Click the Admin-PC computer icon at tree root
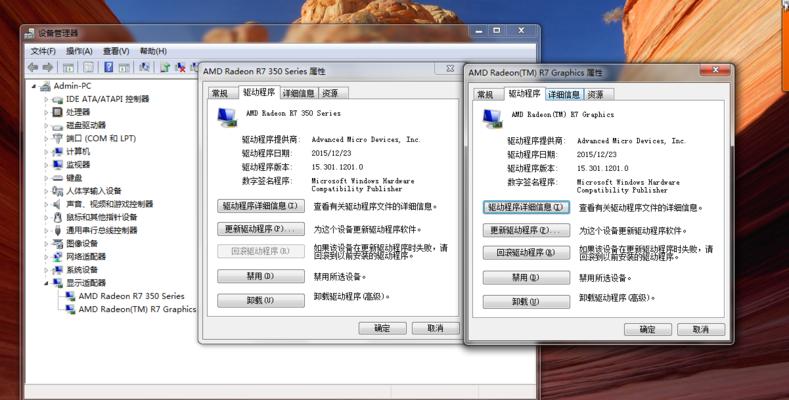The height and width of the screenshot is (400, 789). click(45, 86)
